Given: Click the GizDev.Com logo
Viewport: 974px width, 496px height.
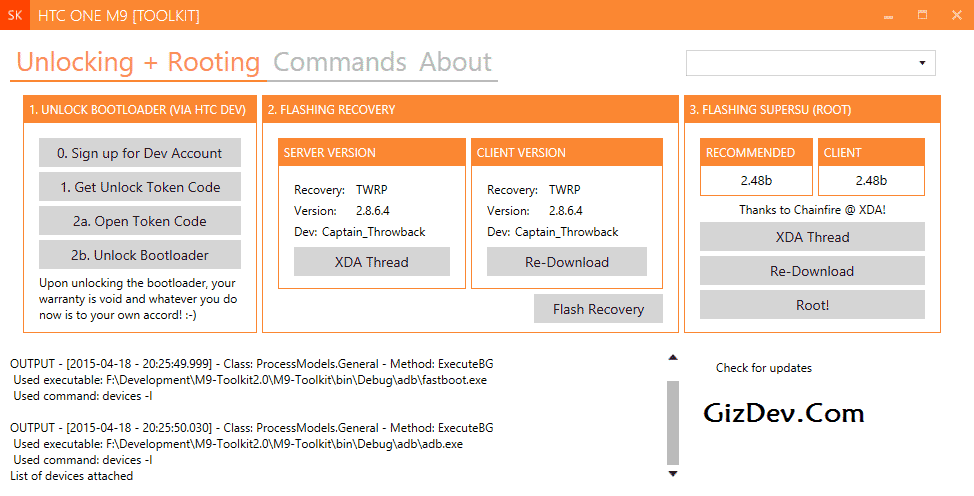Looking at the screenshot, I should [x=783, y=413].
